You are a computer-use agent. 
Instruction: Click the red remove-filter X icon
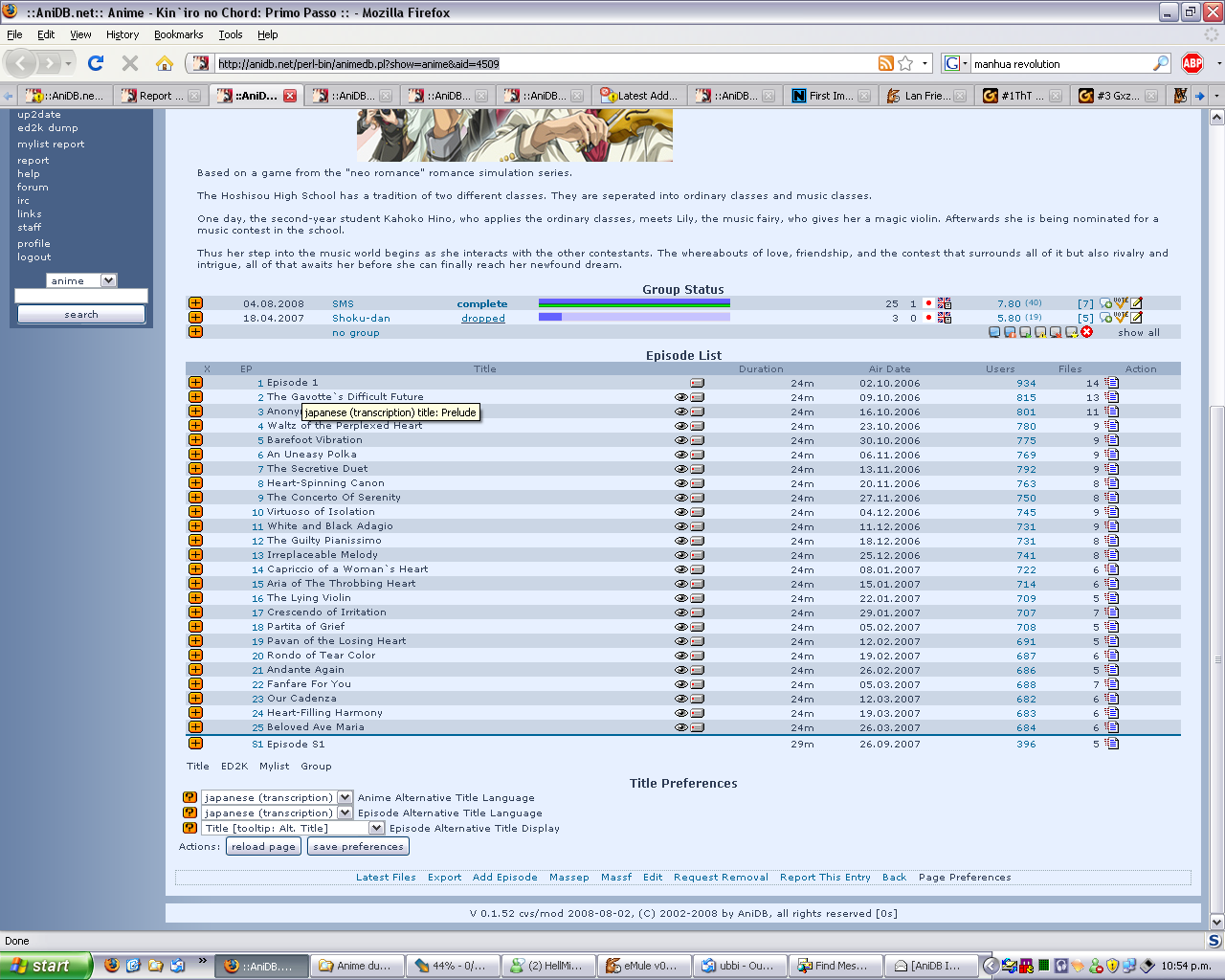pyautogui.click(x=1086, y=332)
